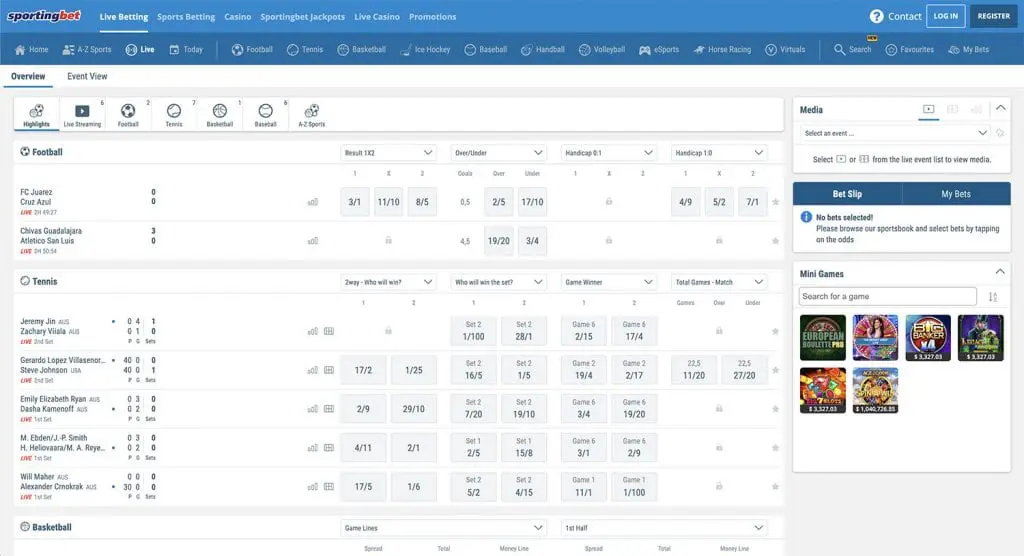The image size is (1024, 556).
Task: Open the Big Banker mini game
Action: tap(928, 338)
